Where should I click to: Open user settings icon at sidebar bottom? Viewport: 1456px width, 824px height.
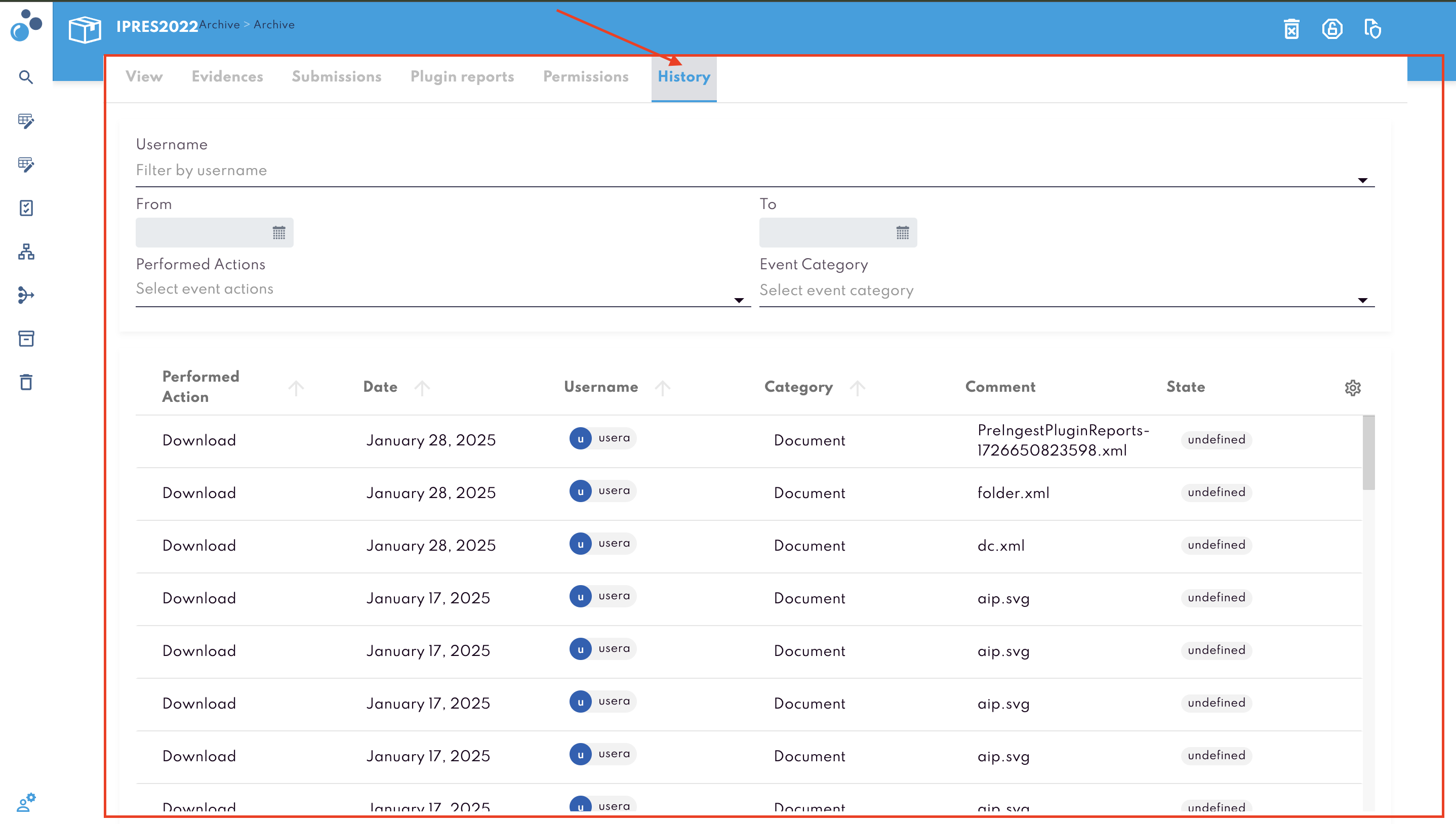pyautogui.click(x=26, y=803)
